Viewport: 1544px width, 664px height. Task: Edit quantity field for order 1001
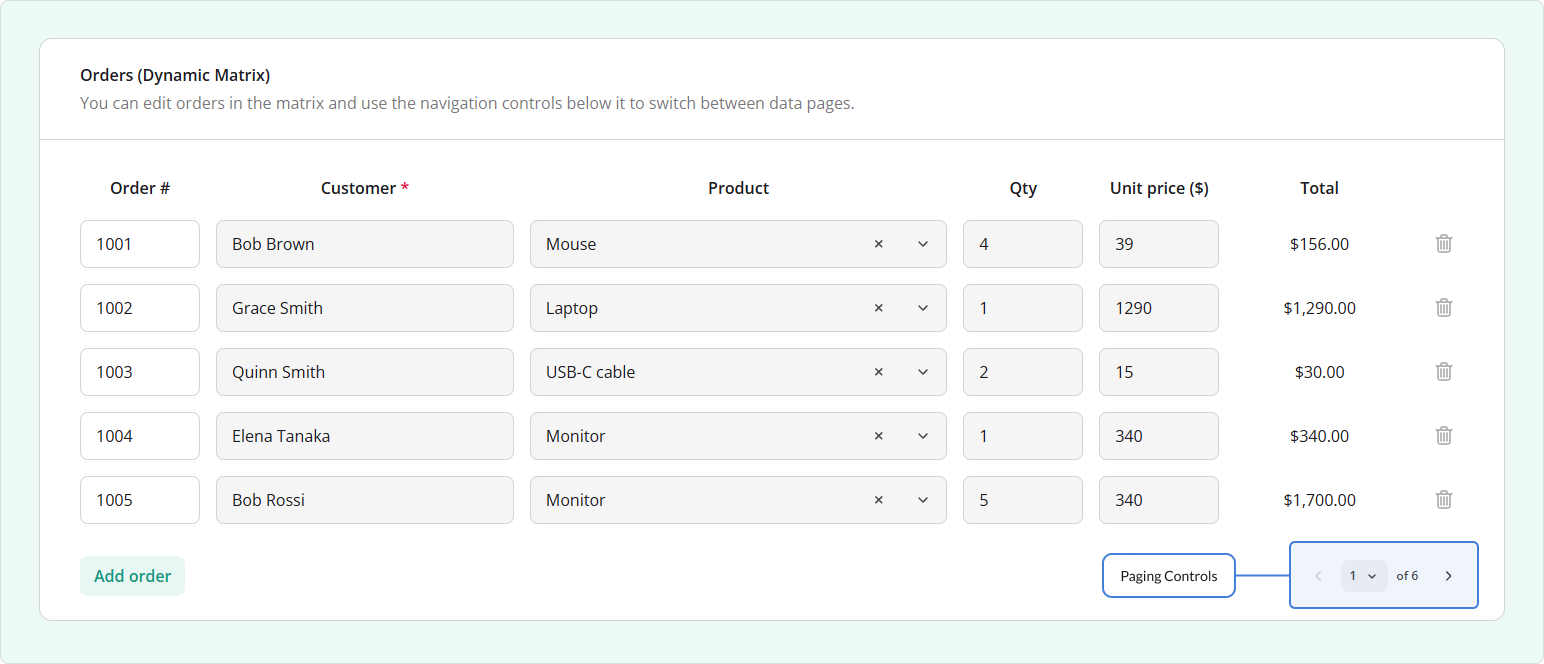pyautogui.click(x=1023, y=244)
